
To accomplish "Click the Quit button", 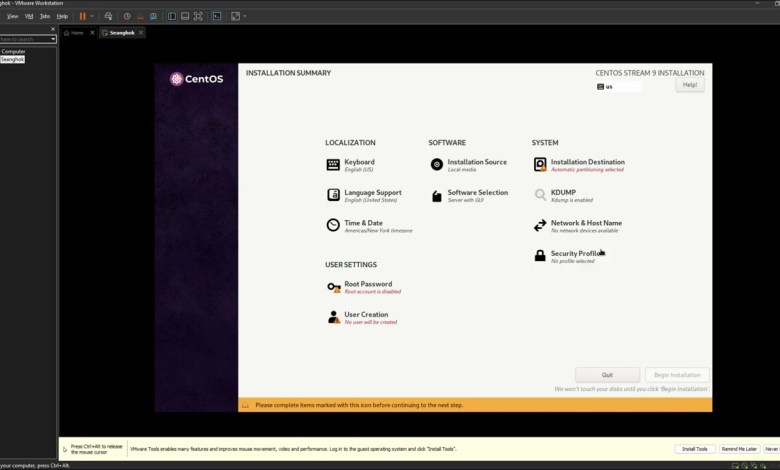I will point(607,375).
